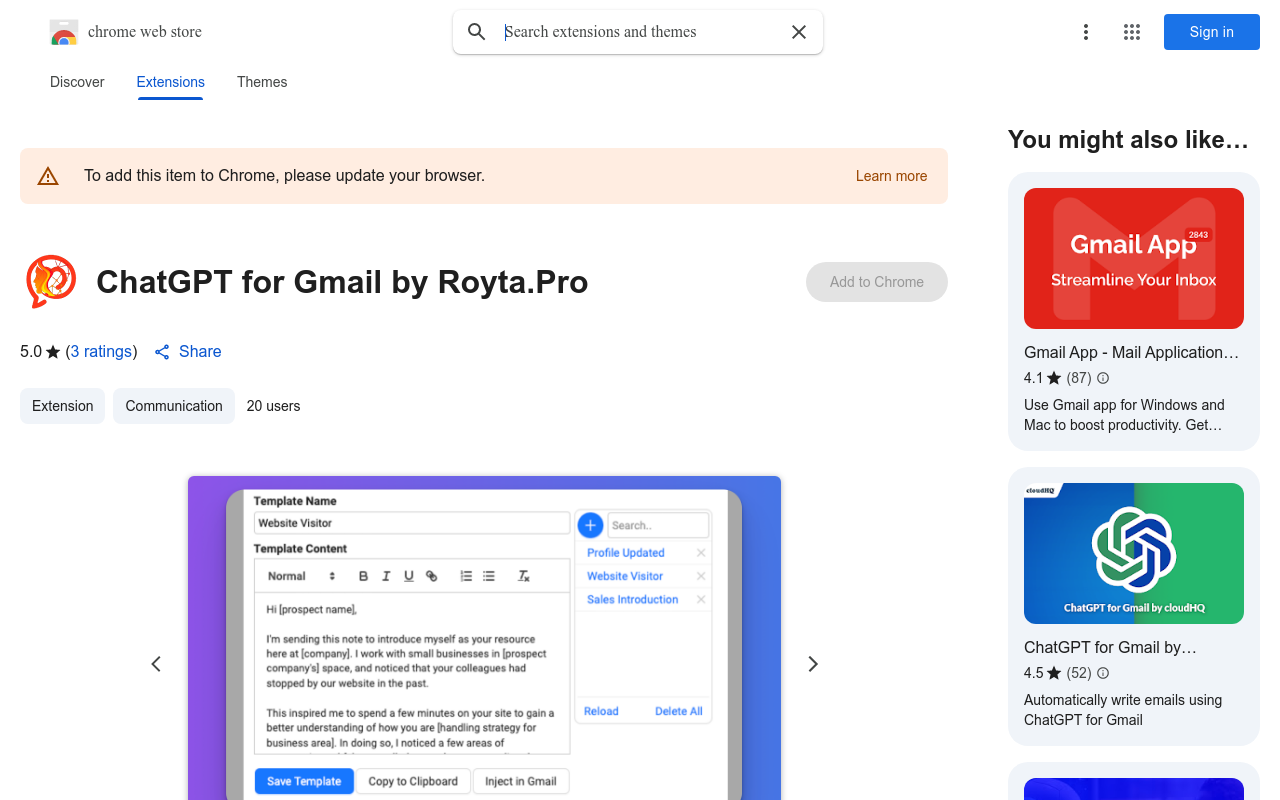Click the Communication category chip
Image resolution: width=1280 pixels, height=800 pixels.
pyautogui.click(x=174, y=406)
